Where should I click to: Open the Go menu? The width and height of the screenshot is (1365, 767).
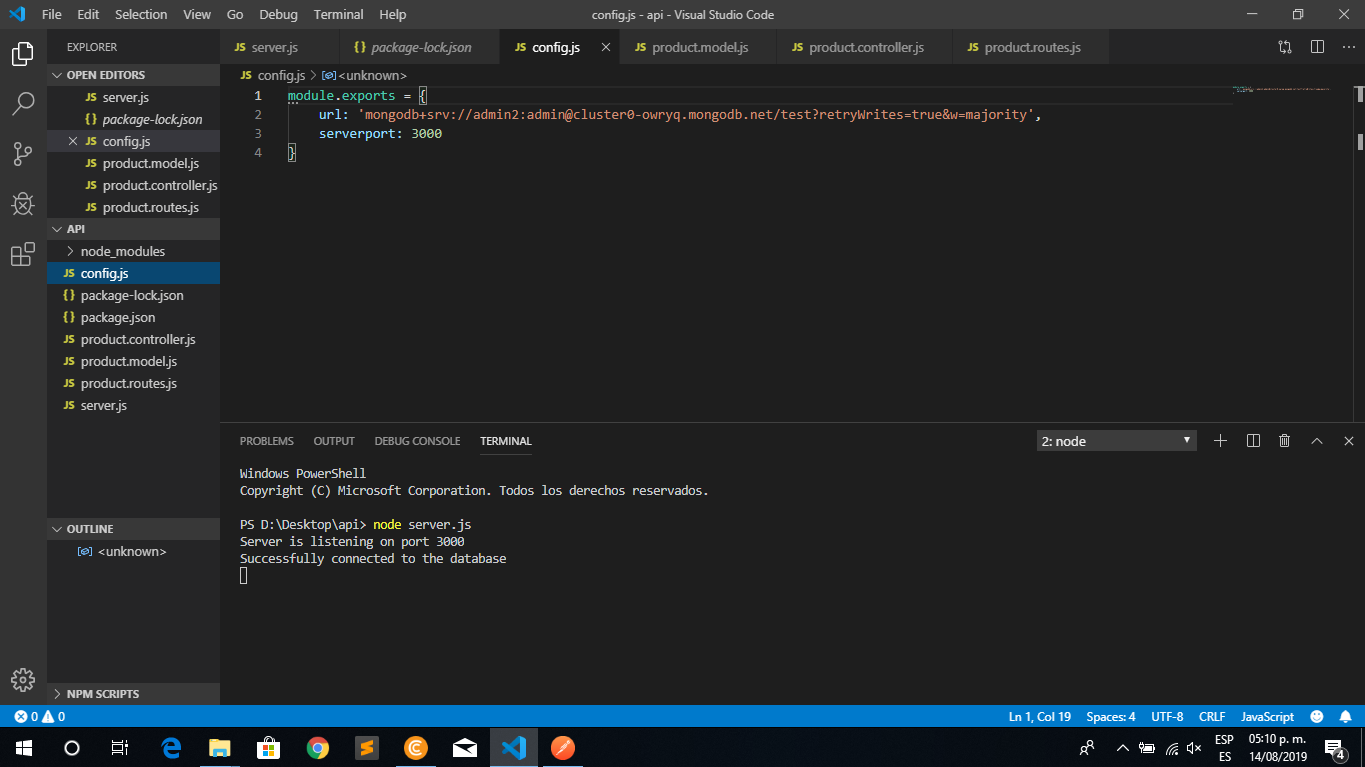click(235, 15)
